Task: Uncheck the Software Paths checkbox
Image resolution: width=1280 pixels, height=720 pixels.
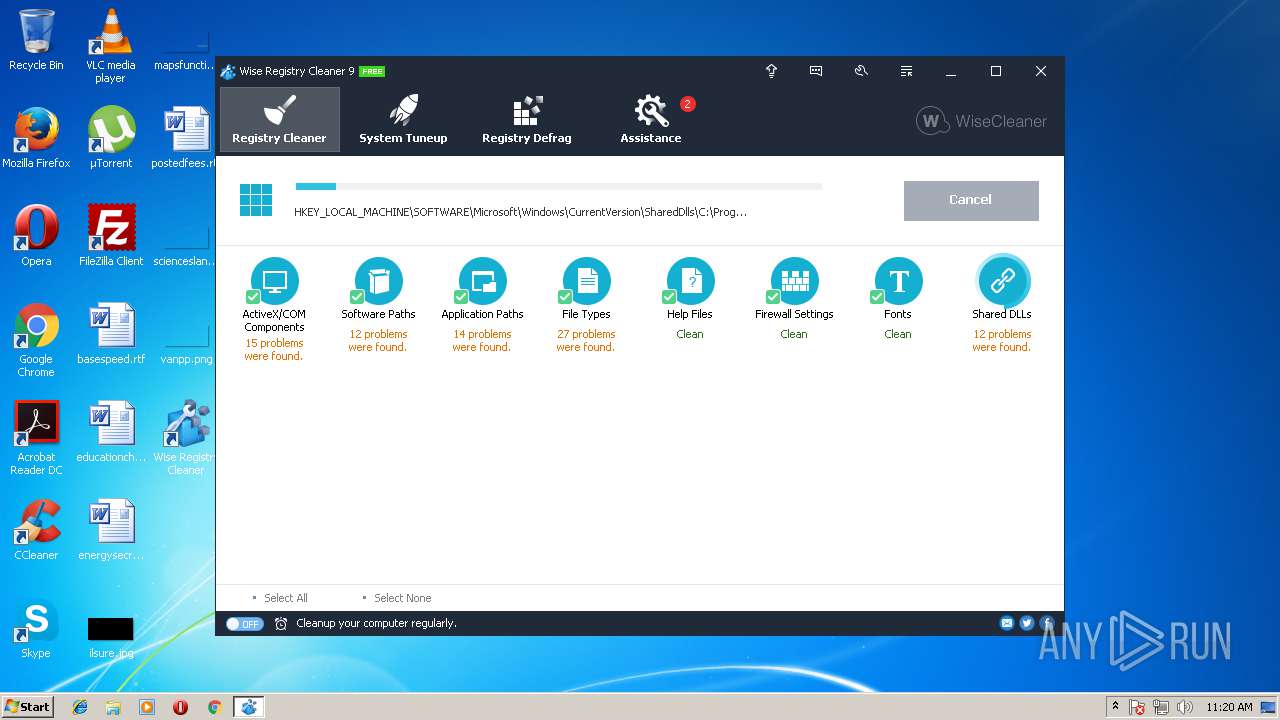Action: (357, 297)
